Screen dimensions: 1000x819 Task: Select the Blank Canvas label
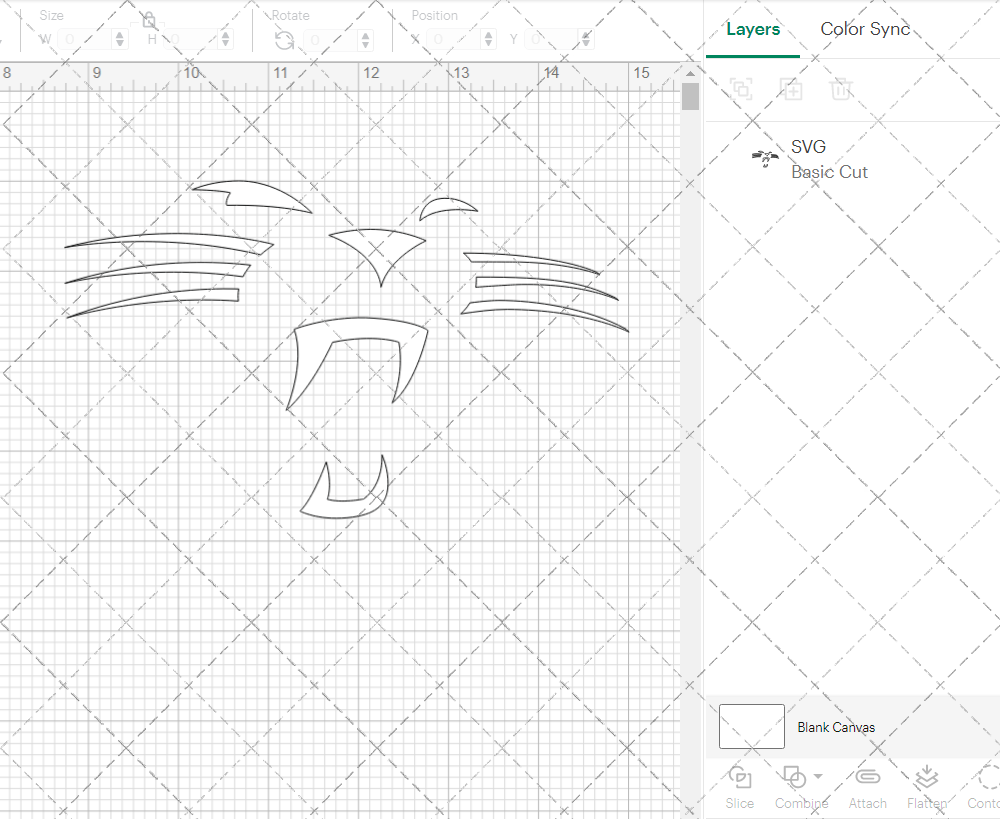(x=836, y=727)
